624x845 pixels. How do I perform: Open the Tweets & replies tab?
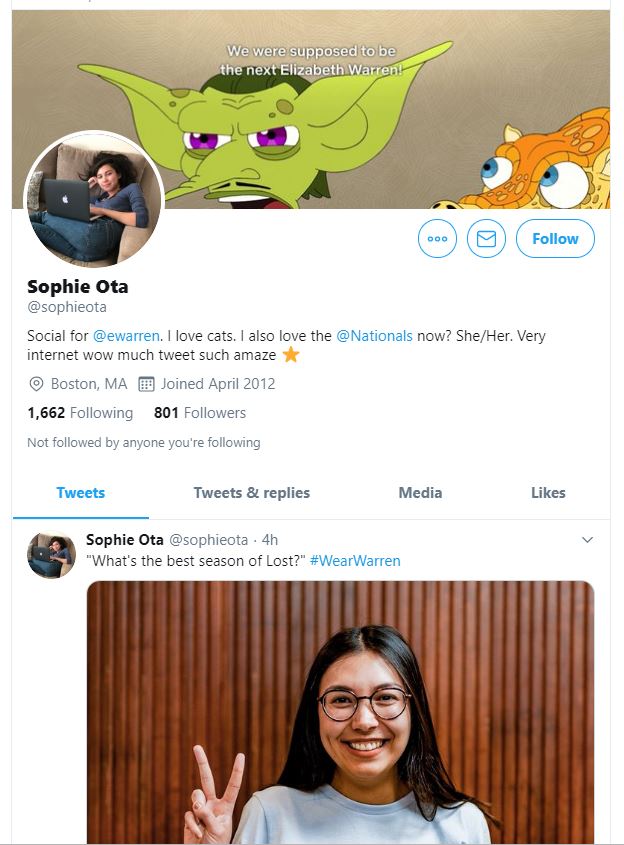point(251,493)
